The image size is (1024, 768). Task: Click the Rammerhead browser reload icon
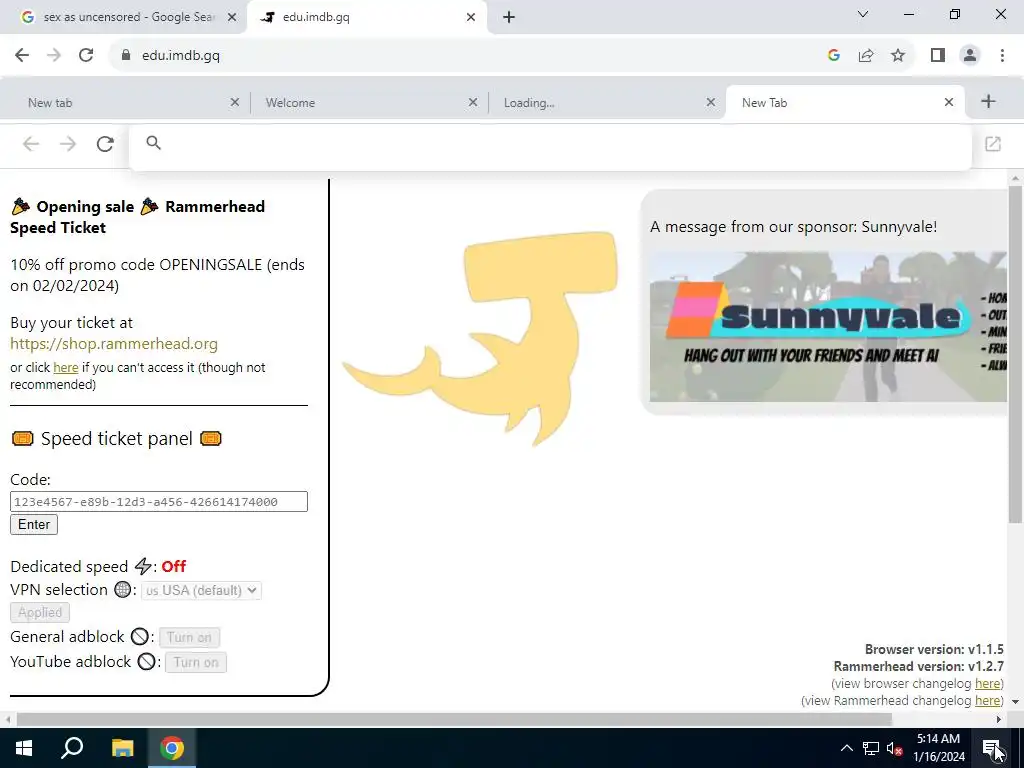[x=105, y=144]
